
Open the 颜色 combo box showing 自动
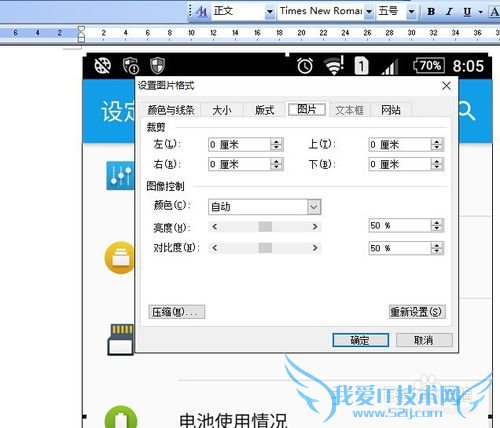pyautogui.click(x=265, y=207)
